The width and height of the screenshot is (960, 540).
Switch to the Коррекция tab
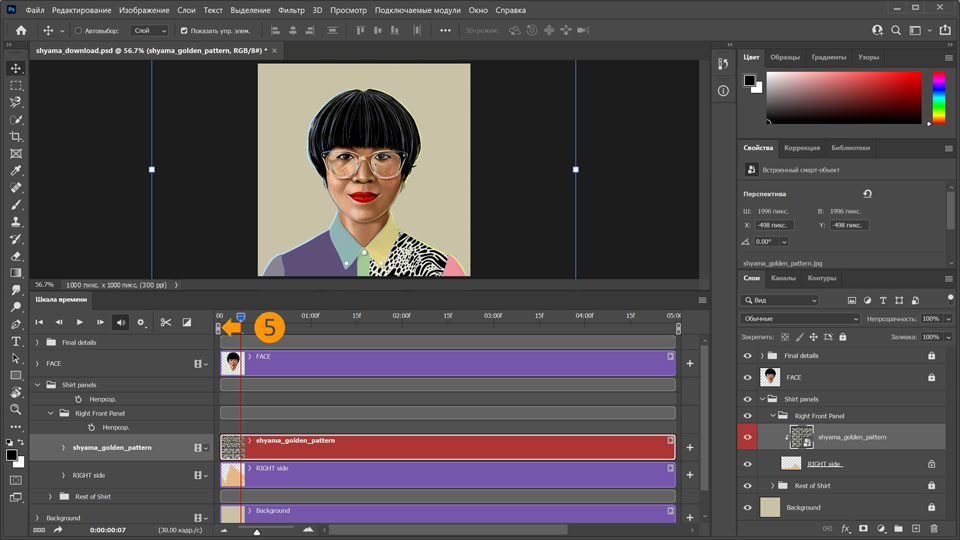point(800,148)
